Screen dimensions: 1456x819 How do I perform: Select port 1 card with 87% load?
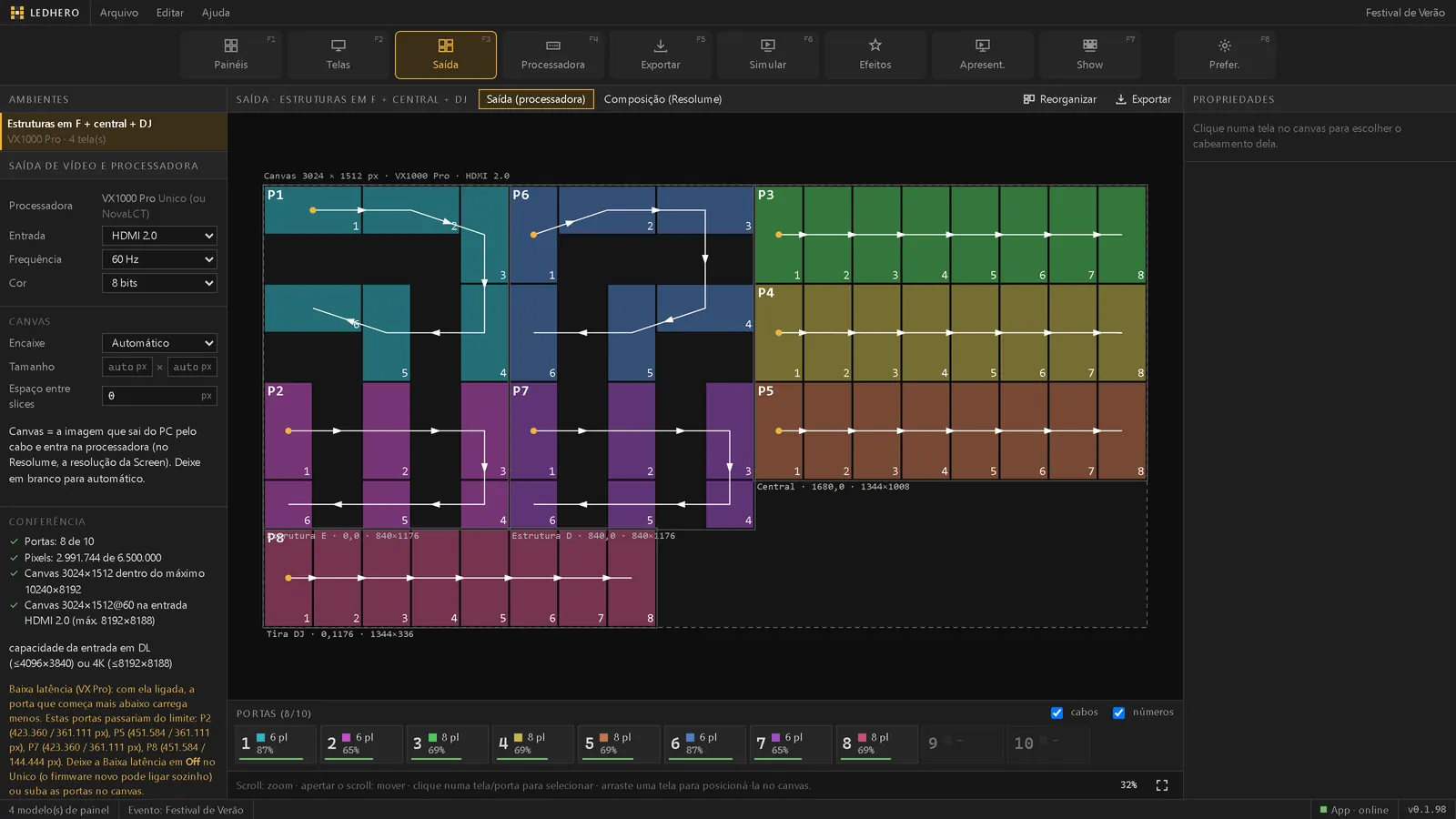276,743
